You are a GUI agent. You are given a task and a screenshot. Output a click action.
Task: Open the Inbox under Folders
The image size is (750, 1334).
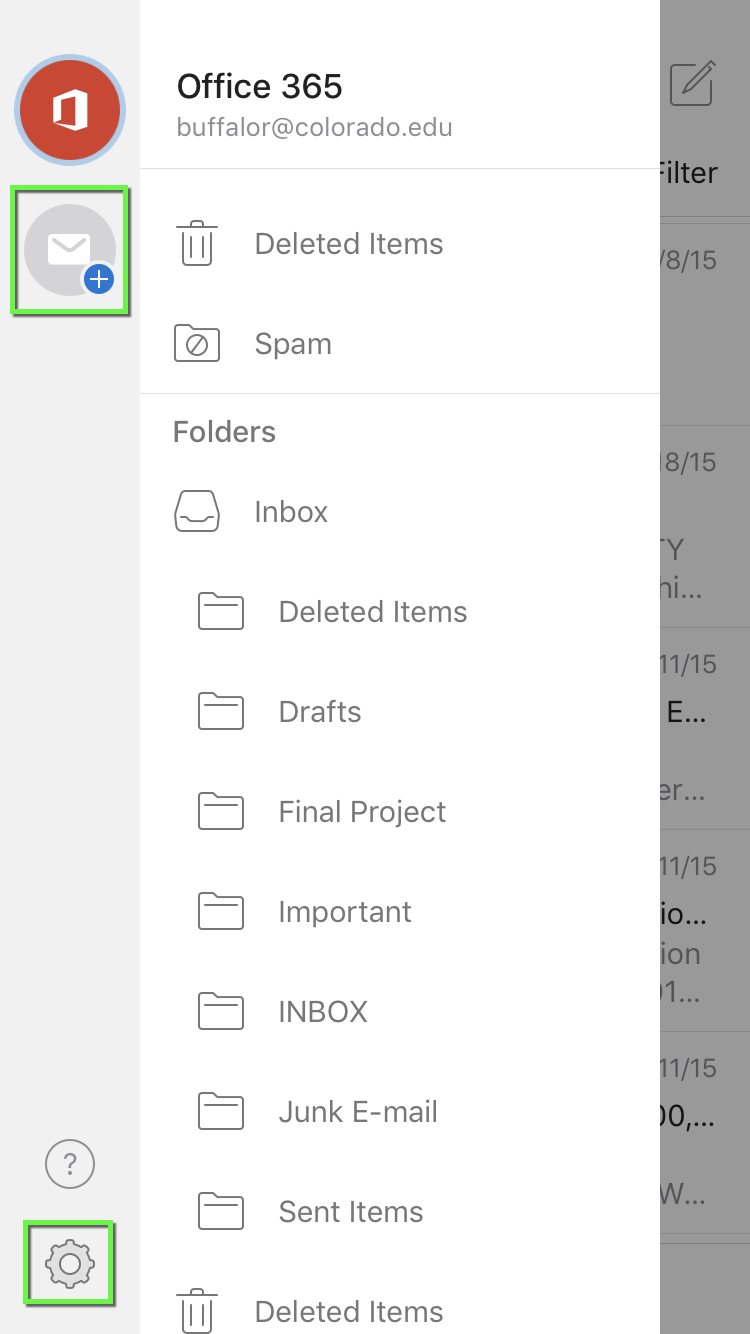coord(291,512)
